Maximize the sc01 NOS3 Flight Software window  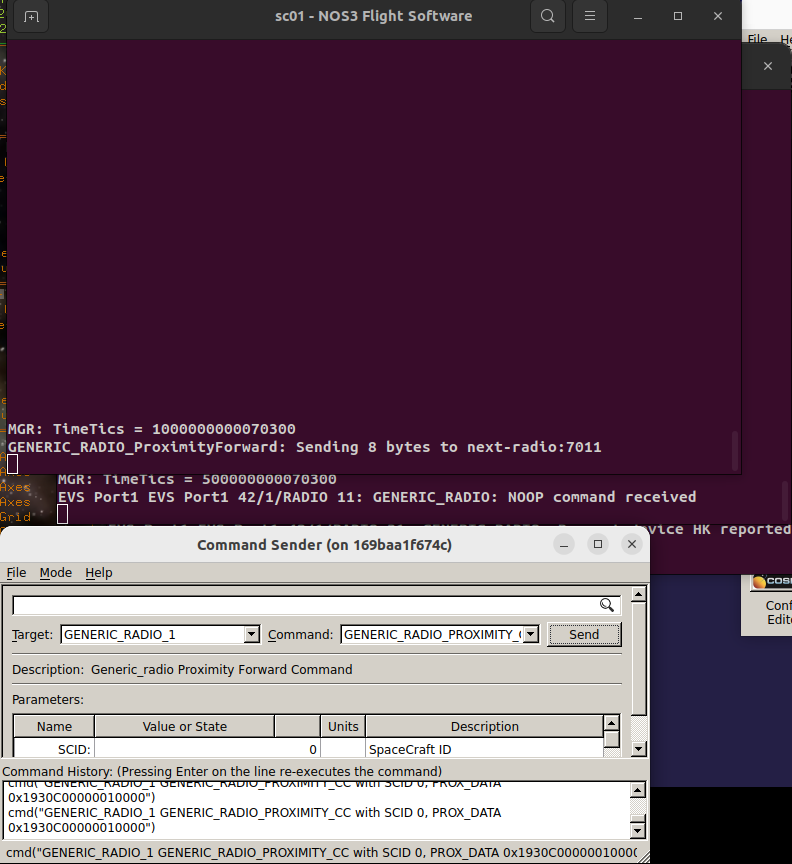click(x=678, y=17)
